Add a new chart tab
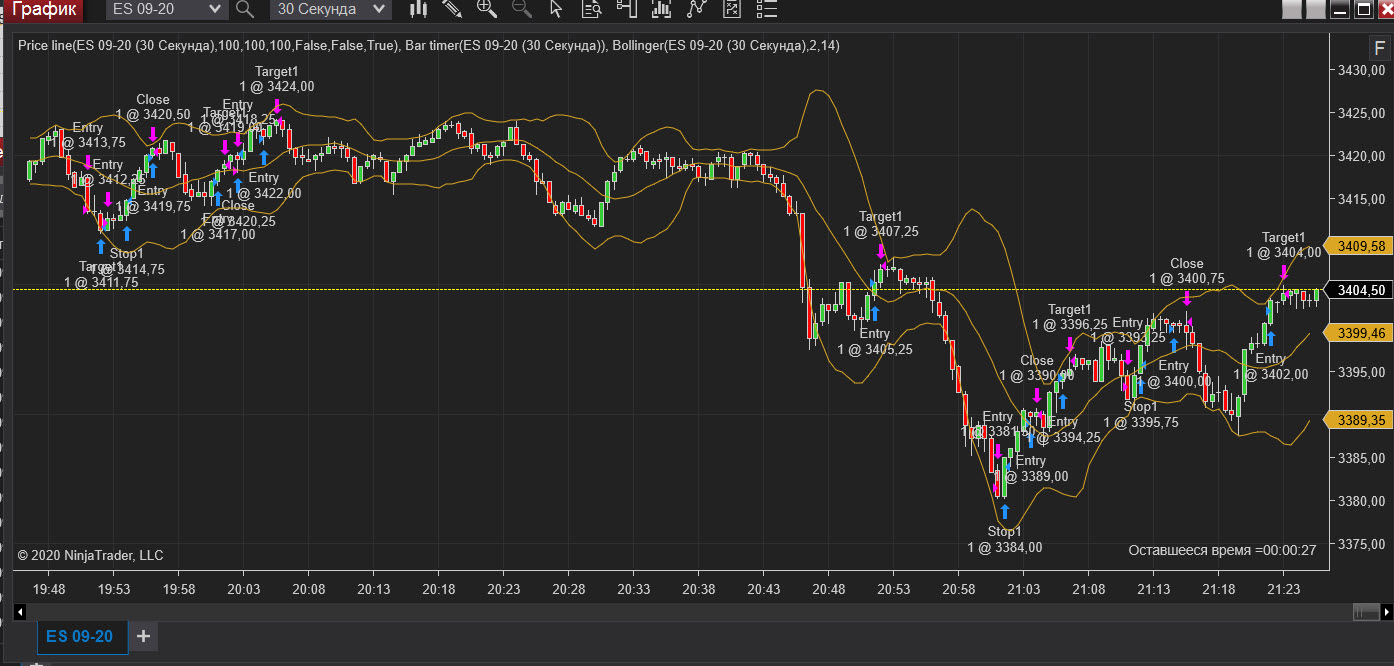This screenshot has width=1394, height=666. [143, 636]
